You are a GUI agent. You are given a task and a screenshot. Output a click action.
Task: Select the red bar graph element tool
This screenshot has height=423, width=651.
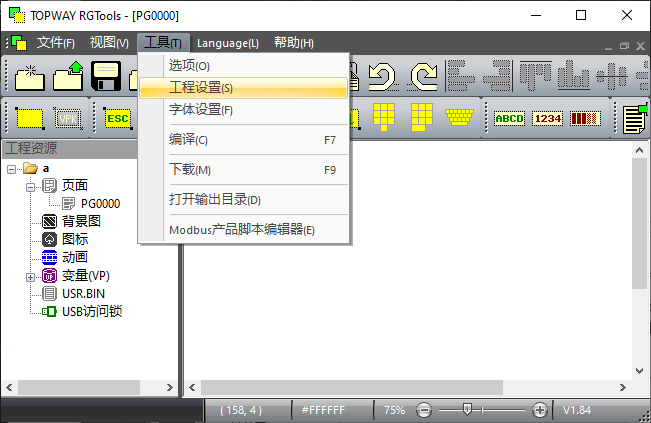point(585,119)
